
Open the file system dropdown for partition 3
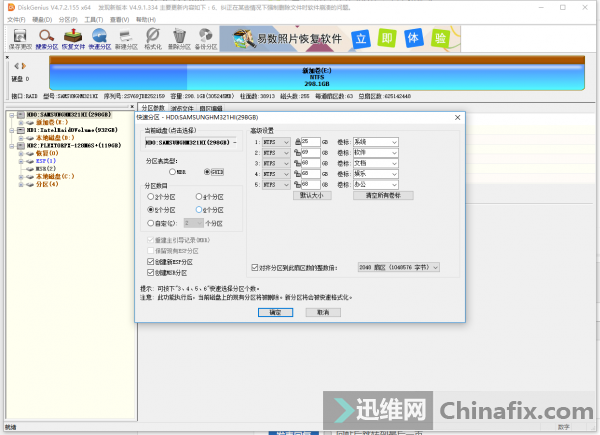[x=276, y=163]
